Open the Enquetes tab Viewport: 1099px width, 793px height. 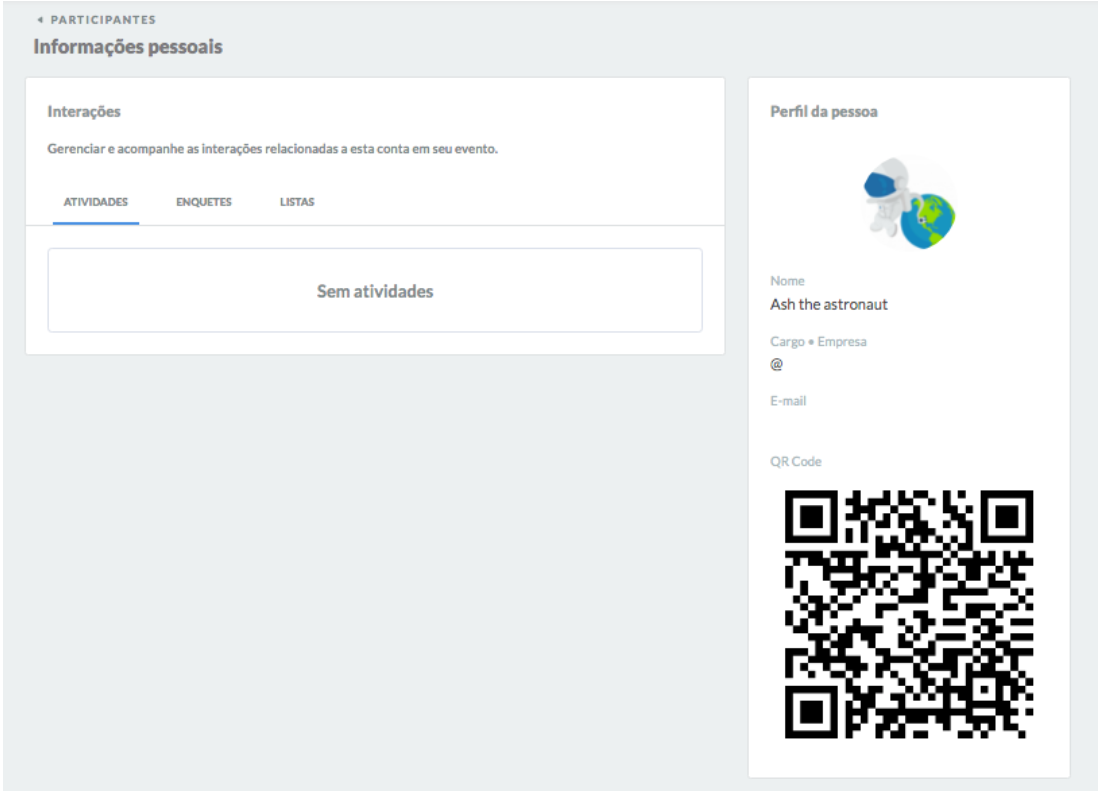[204, 202]
